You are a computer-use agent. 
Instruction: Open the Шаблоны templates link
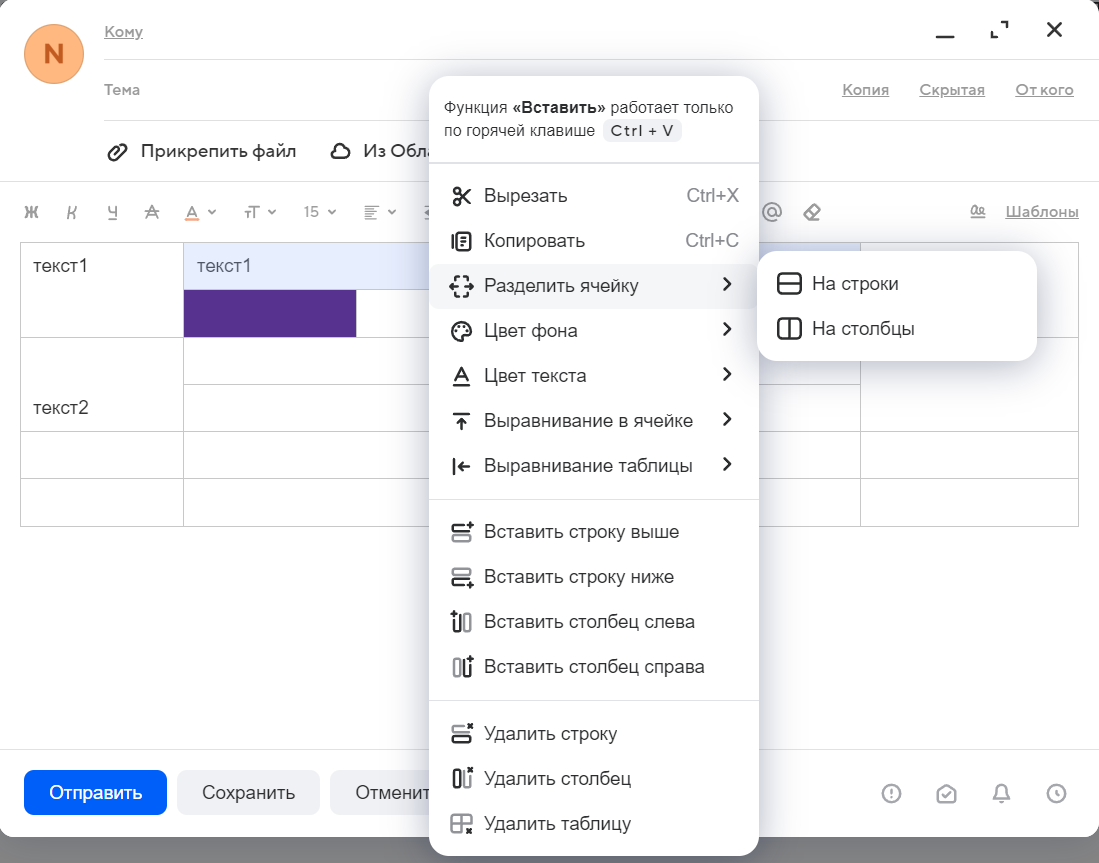(x=1041, y=212)
